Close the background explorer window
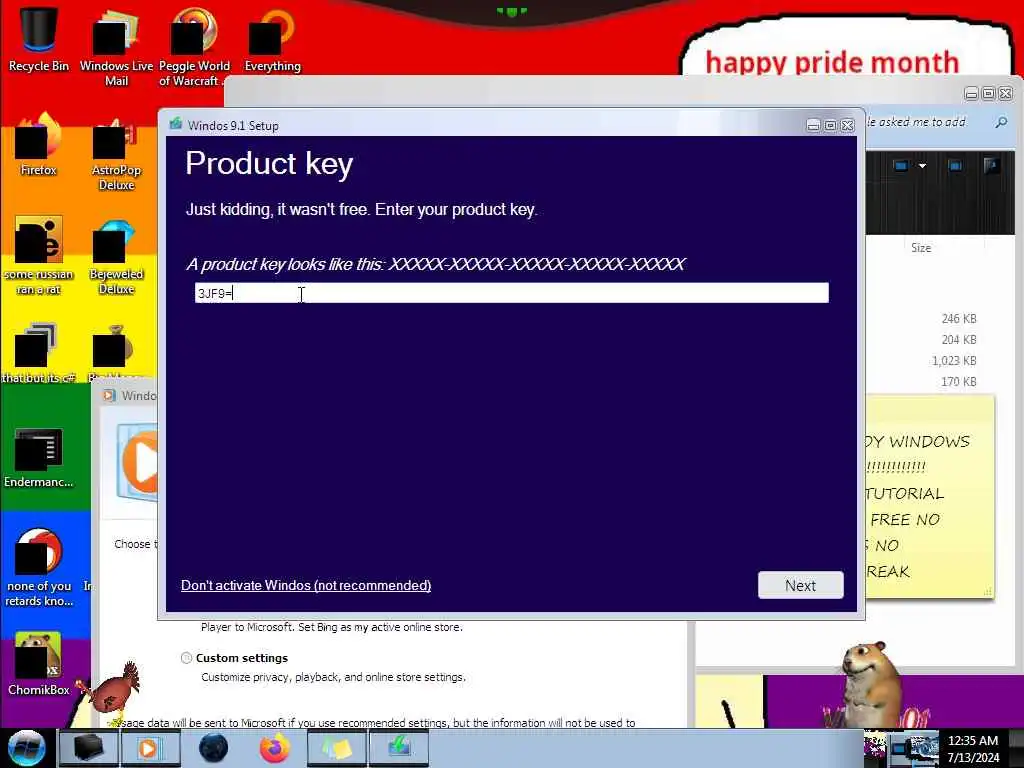This screenshot has height=768, width=1024. (x=1006, y=93)
